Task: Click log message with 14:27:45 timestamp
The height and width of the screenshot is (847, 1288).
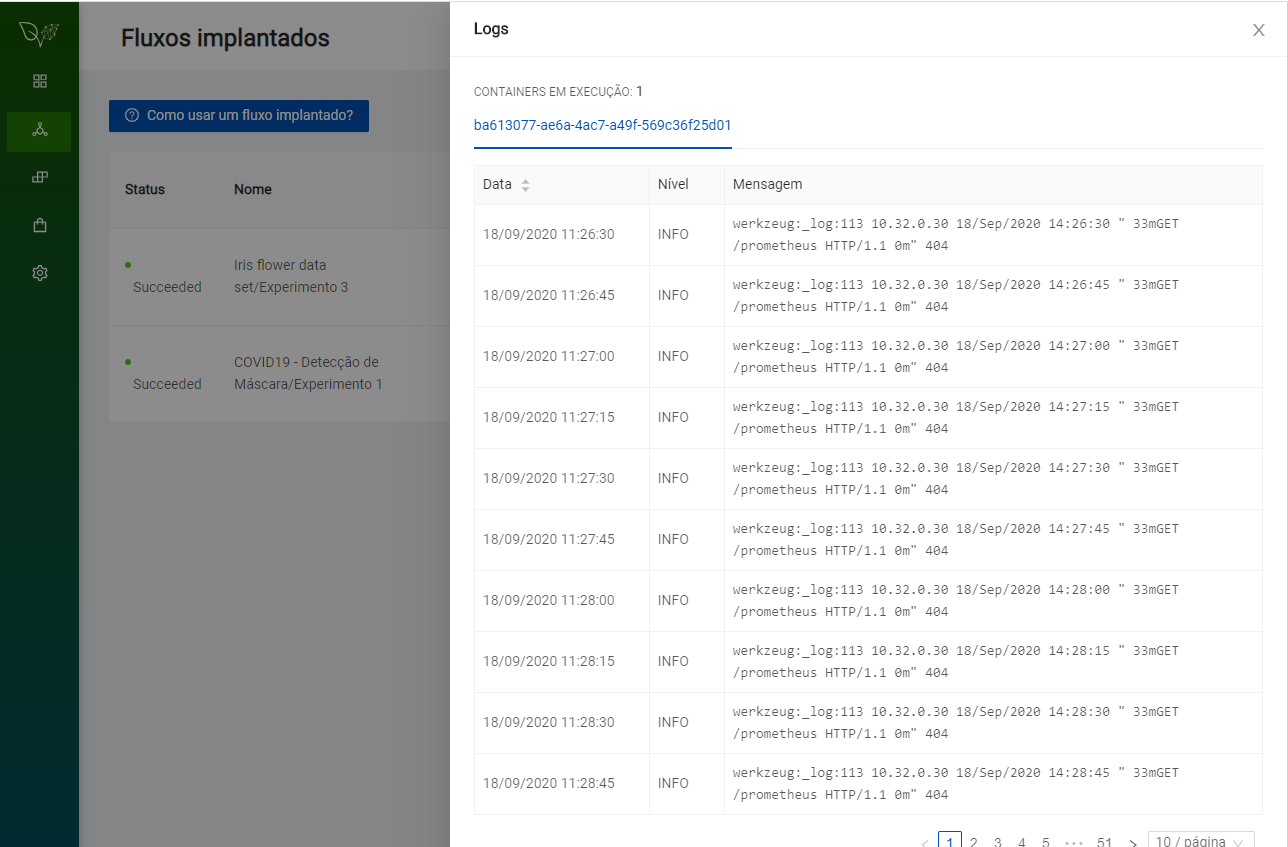Action: (x=956, y=540)
